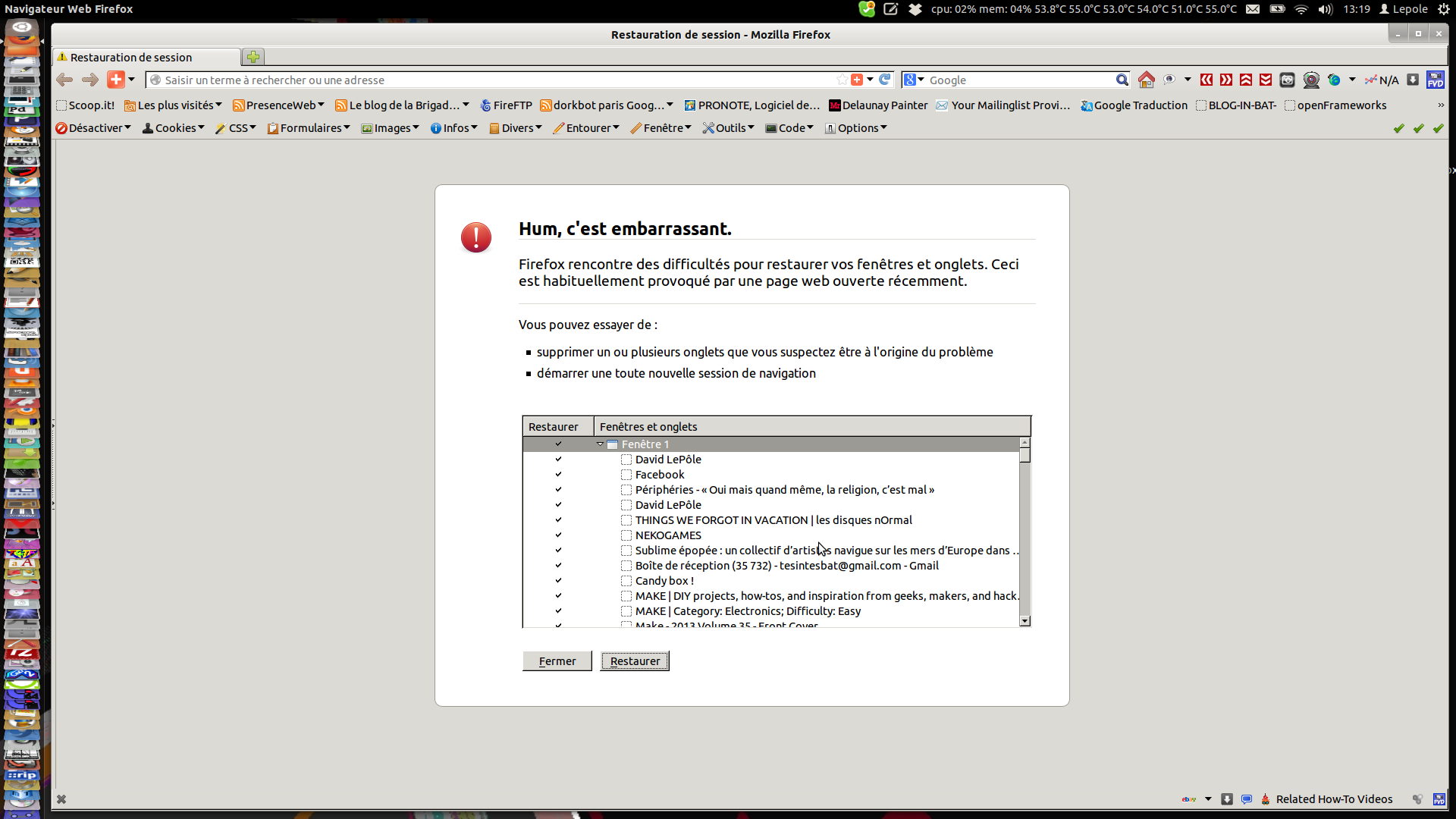Image resolution: width=1456 pixels, height=819 pixels.
Task: Click the bookmark star icon in address bar
Action: pos(842,80)
